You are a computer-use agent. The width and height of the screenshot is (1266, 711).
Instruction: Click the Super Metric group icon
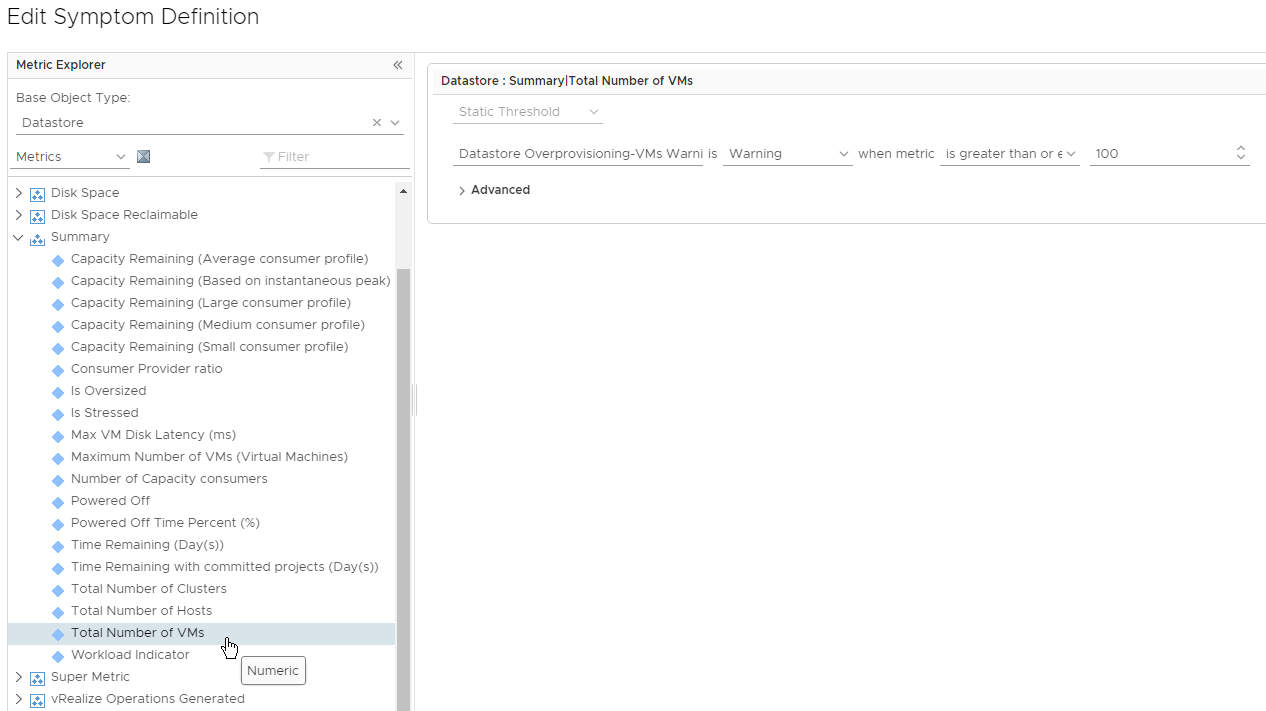pos(38,678)
